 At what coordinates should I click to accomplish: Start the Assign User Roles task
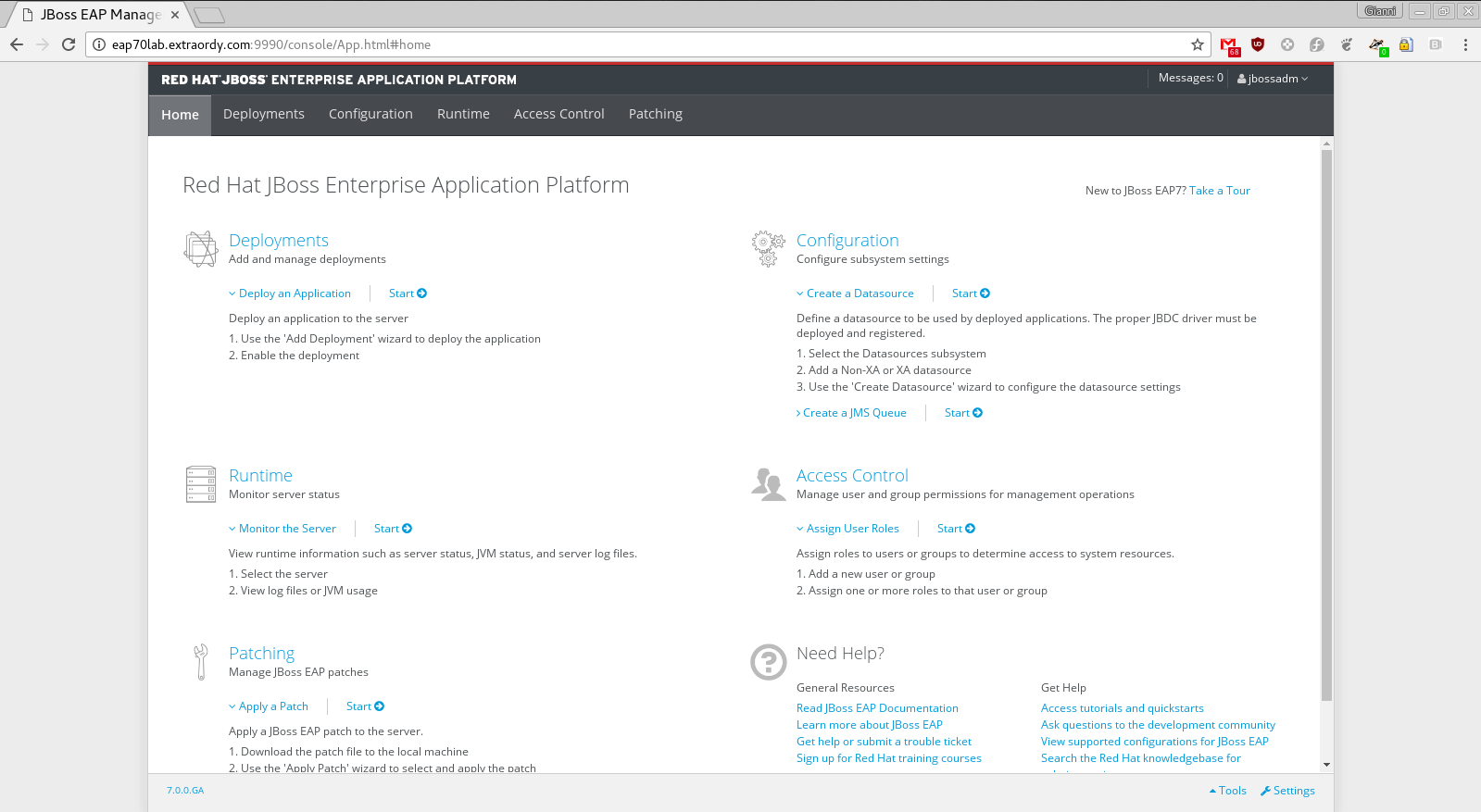pyautogui.click(x=956, y=529)
